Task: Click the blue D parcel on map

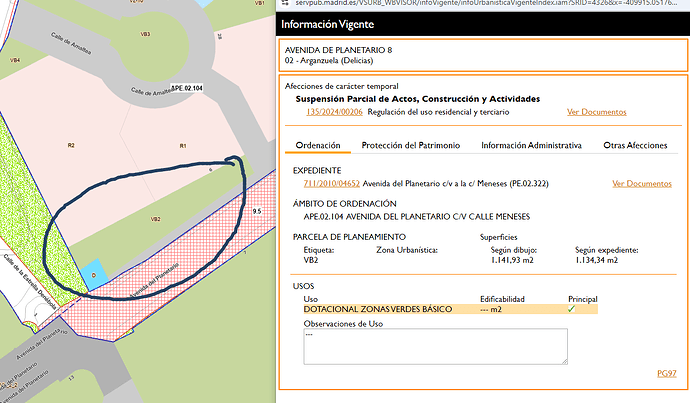Action: point(92,275)
